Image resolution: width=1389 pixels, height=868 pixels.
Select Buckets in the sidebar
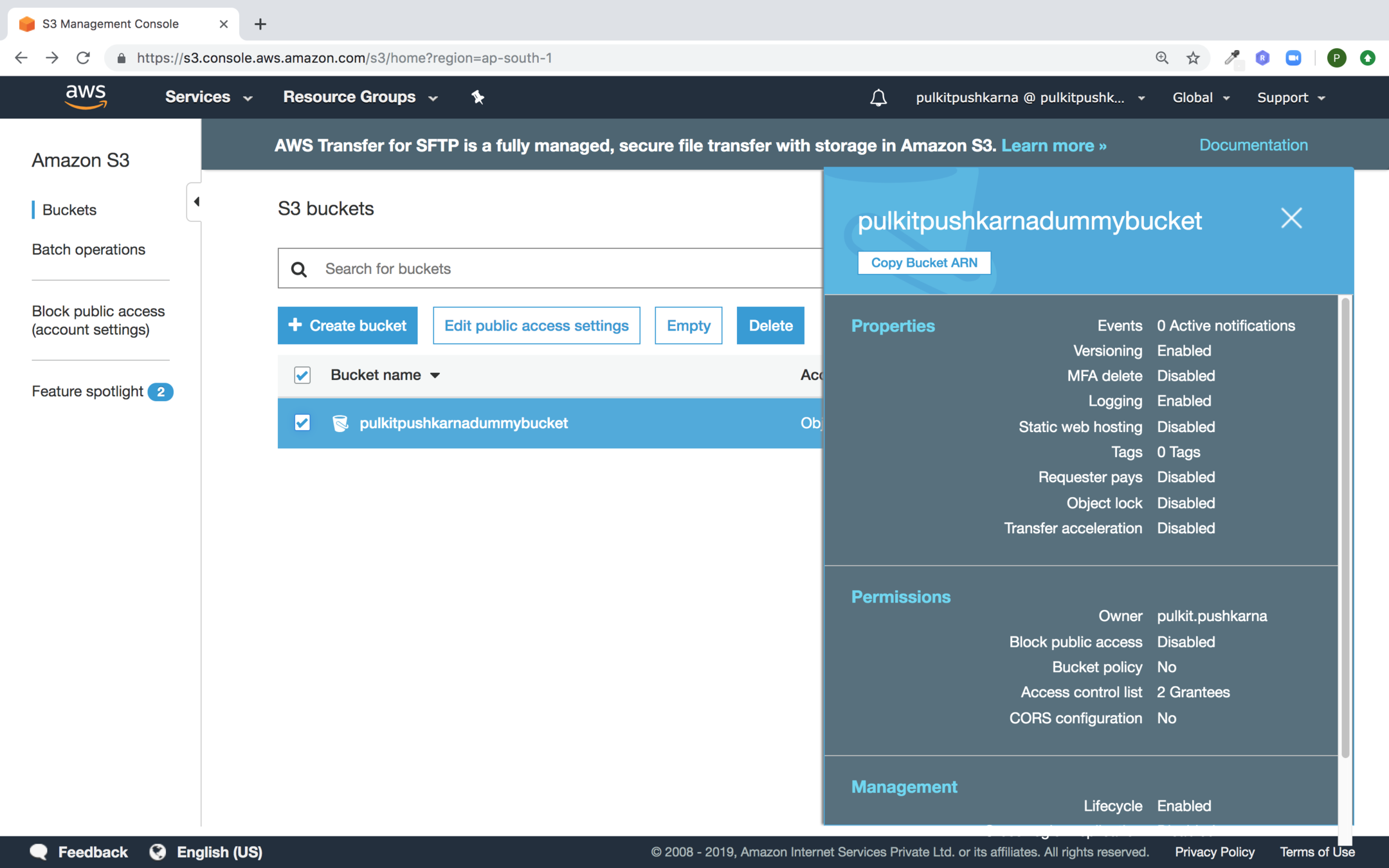(69, 210)
